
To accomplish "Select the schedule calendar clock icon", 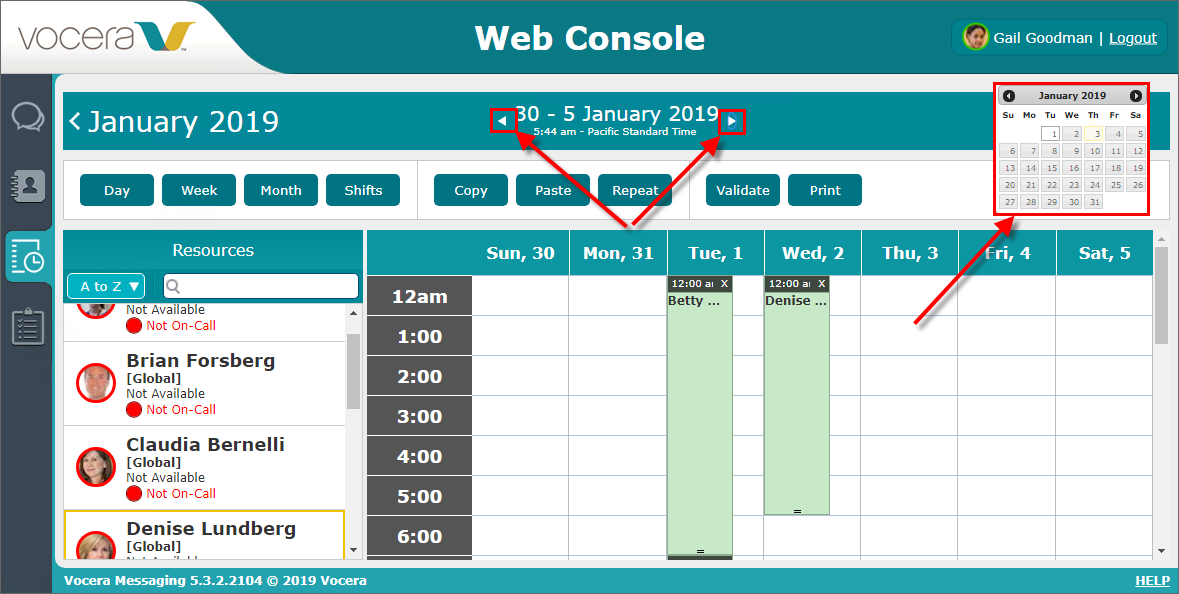I will coord(27,256).
